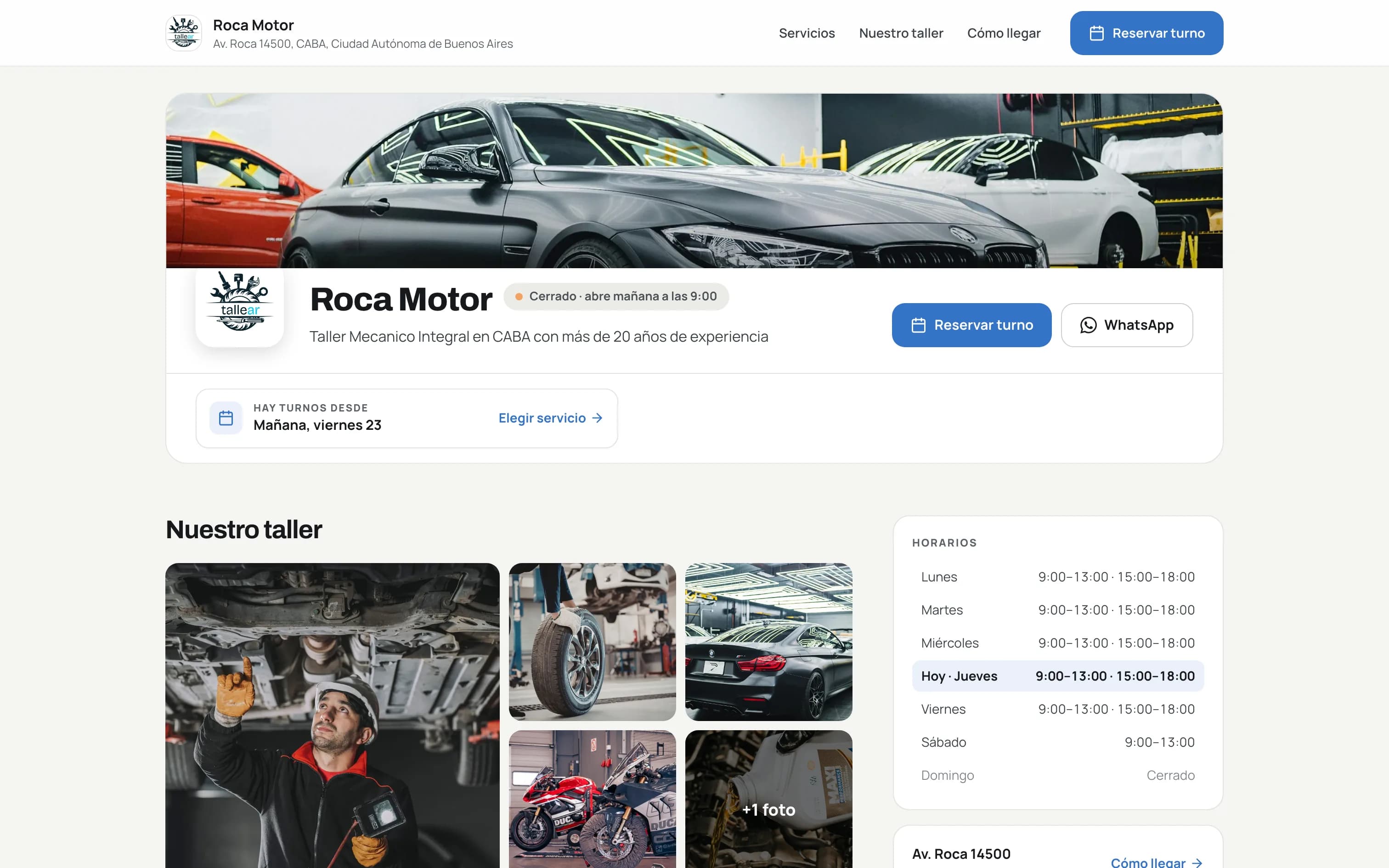
Task: Click the Roca Motor logo in header
Action: (x=184, y=33)
